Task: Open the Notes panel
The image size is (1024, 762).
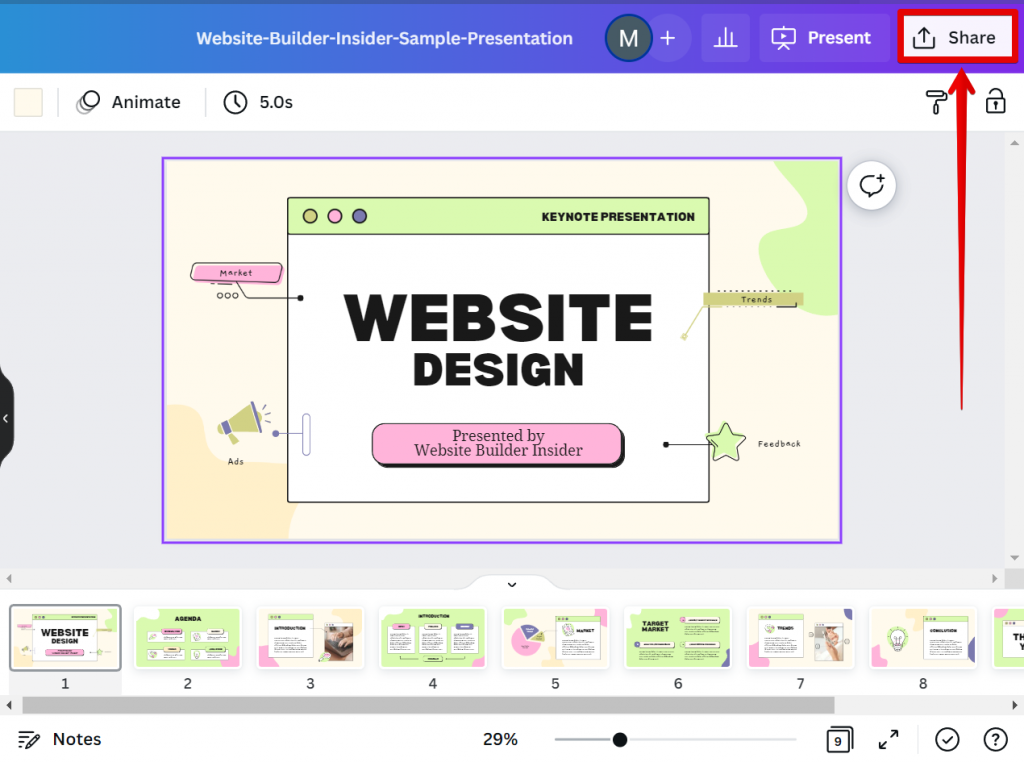Action: pyautogui.click(x=60, y=739)
